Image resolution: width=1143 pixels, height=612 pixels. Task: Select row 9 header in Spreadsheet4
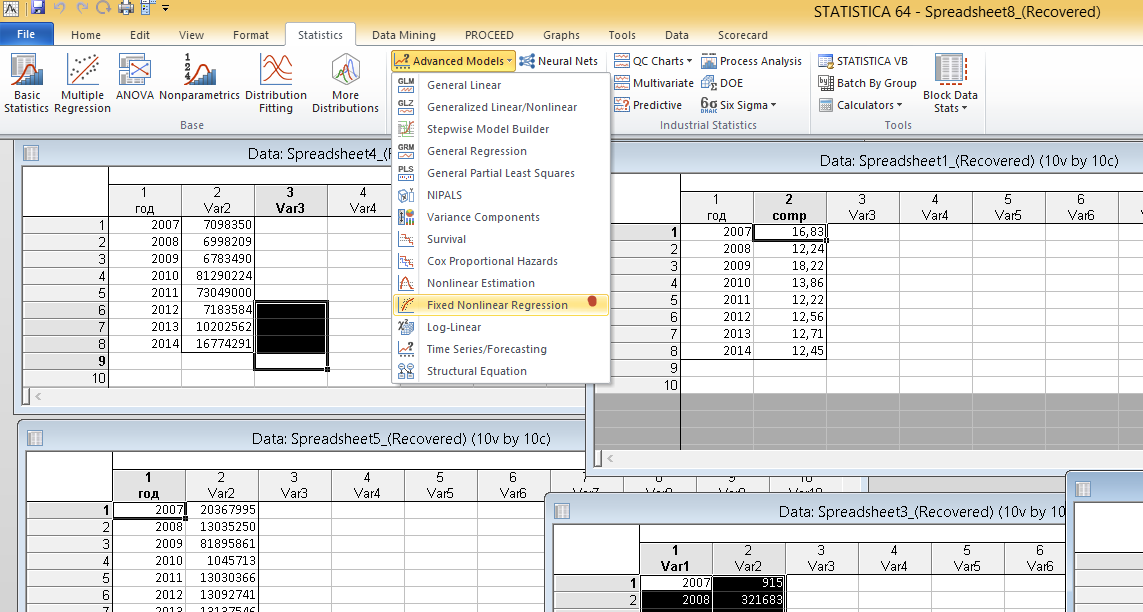(66, 361)
